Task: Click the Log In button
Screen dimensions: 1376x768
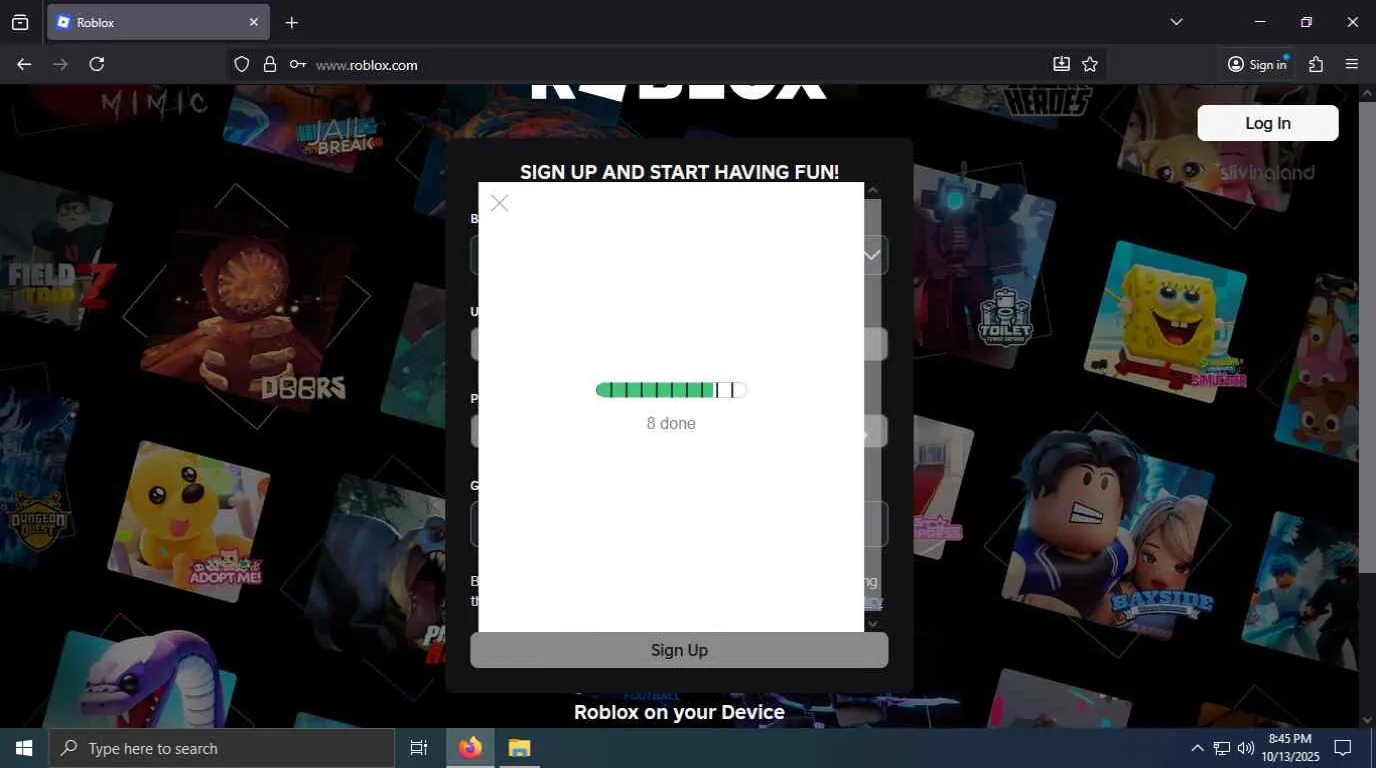Action: (1268, 123)
